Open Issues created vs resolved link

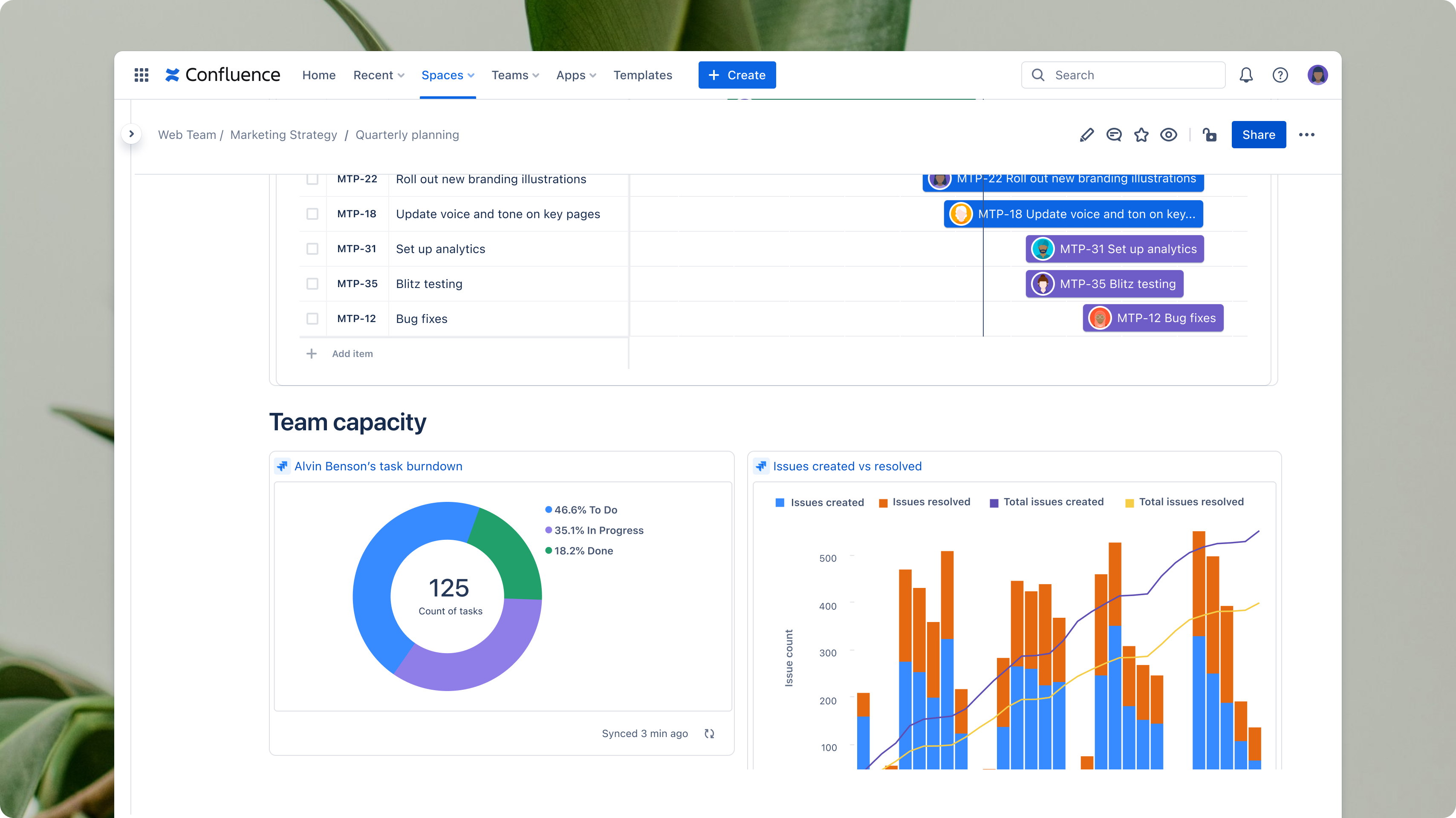[x=847, y=466]
